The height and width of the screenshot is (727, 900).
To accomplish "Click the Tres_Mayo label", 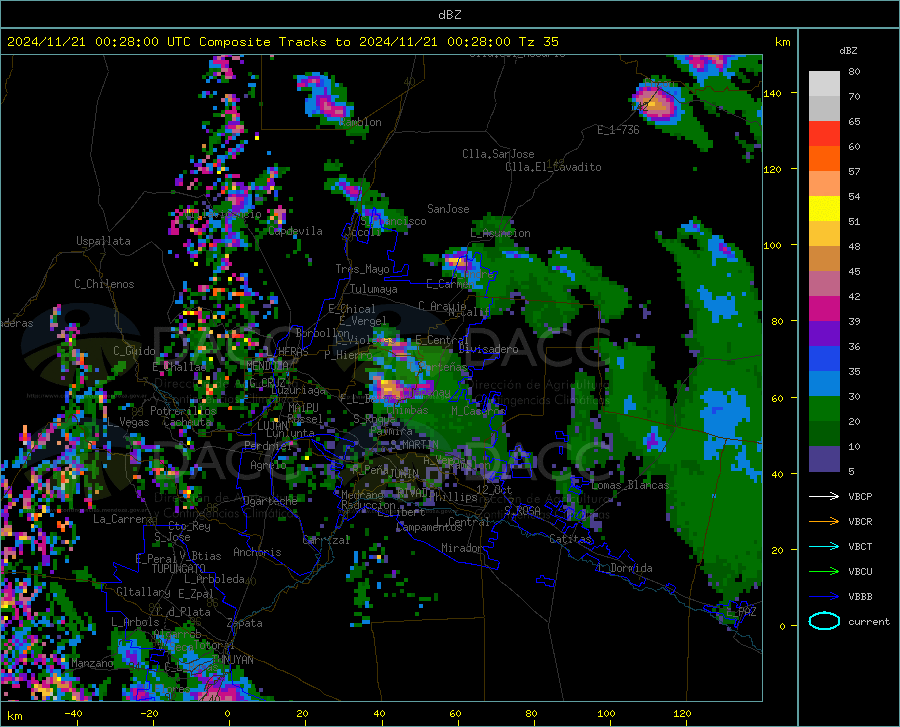I will [362, 269].
